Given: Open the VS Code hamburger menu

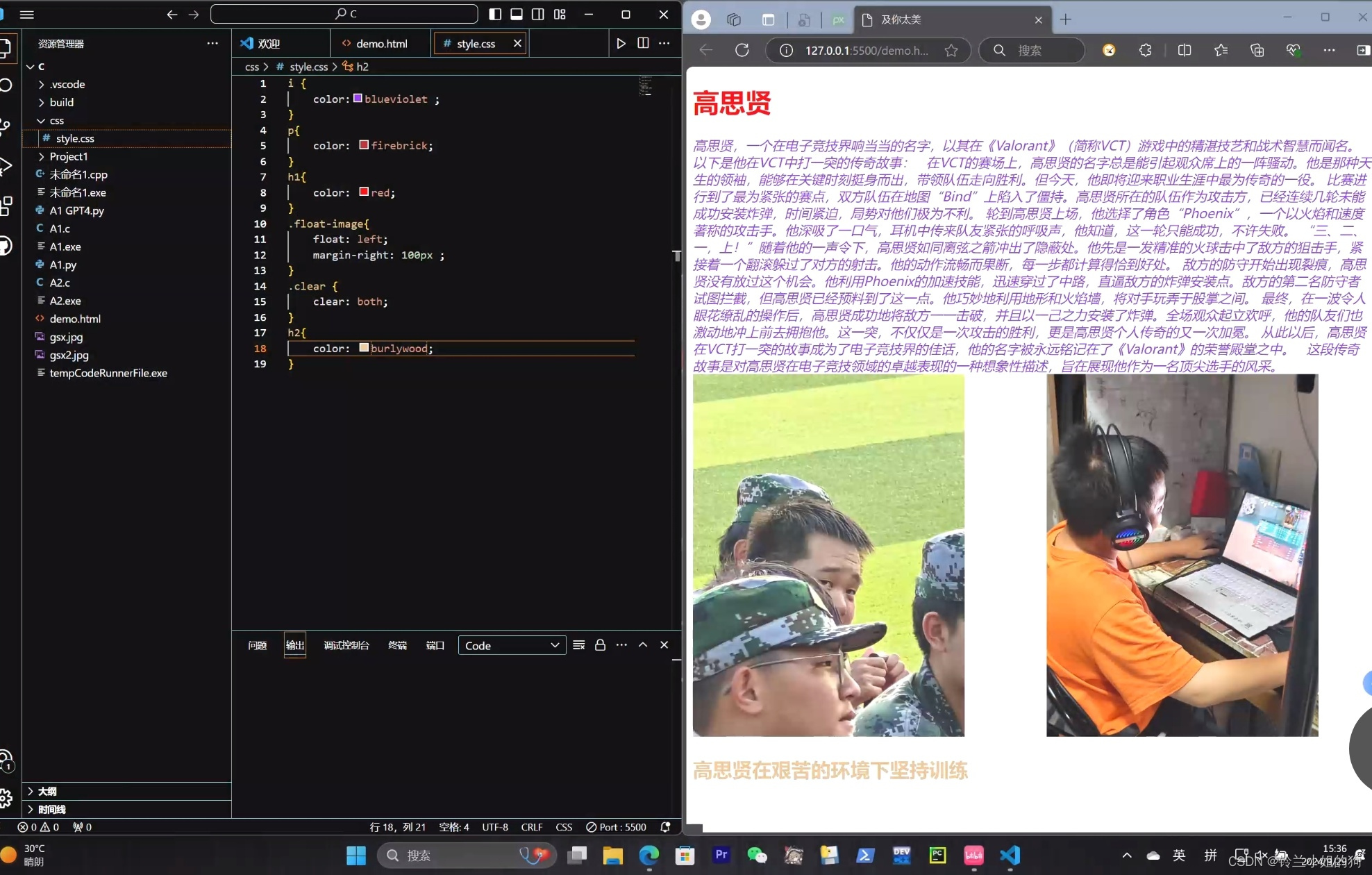Looking at the screenshot, I should tap(27, 14).
